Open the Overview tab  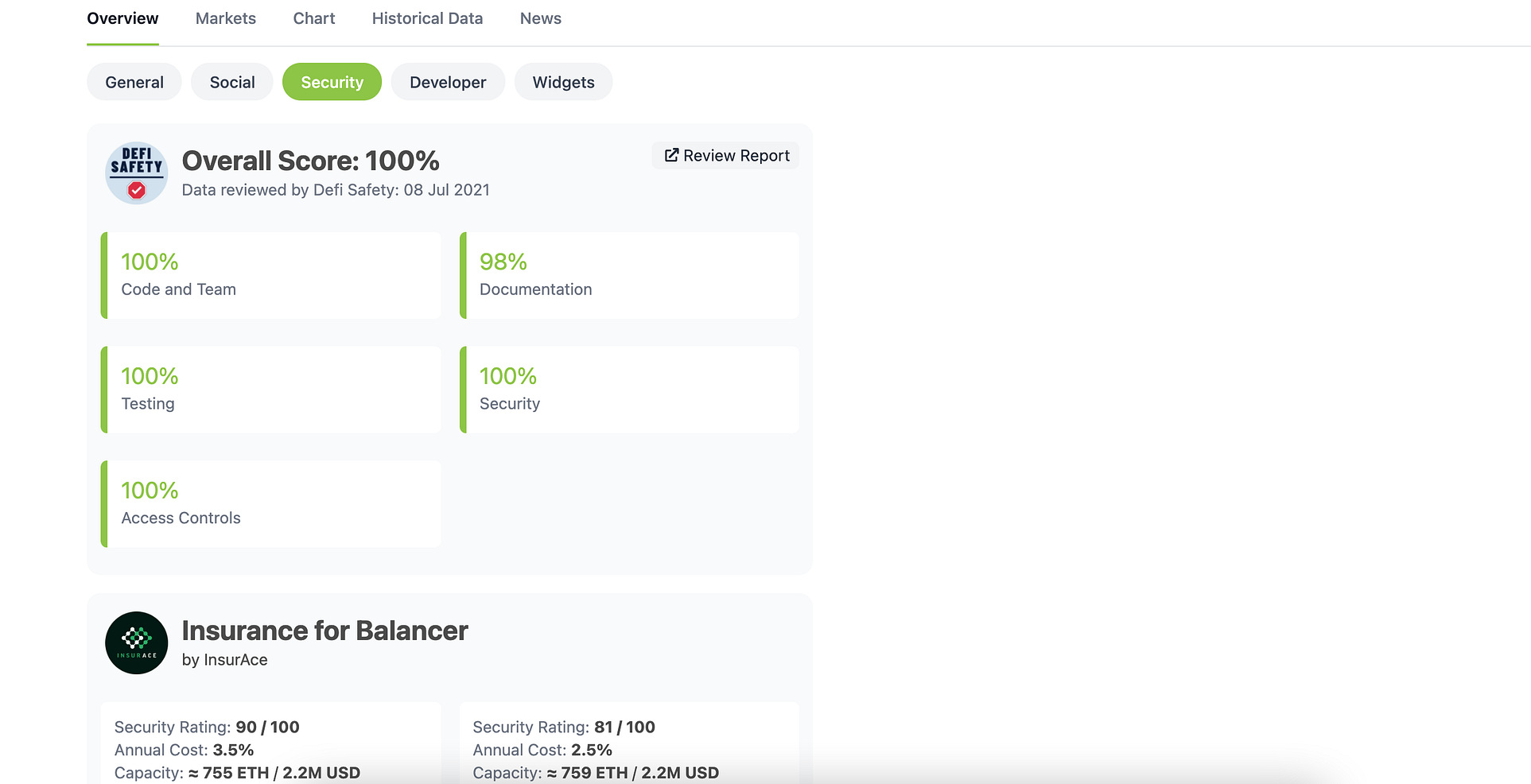point(122,18)
